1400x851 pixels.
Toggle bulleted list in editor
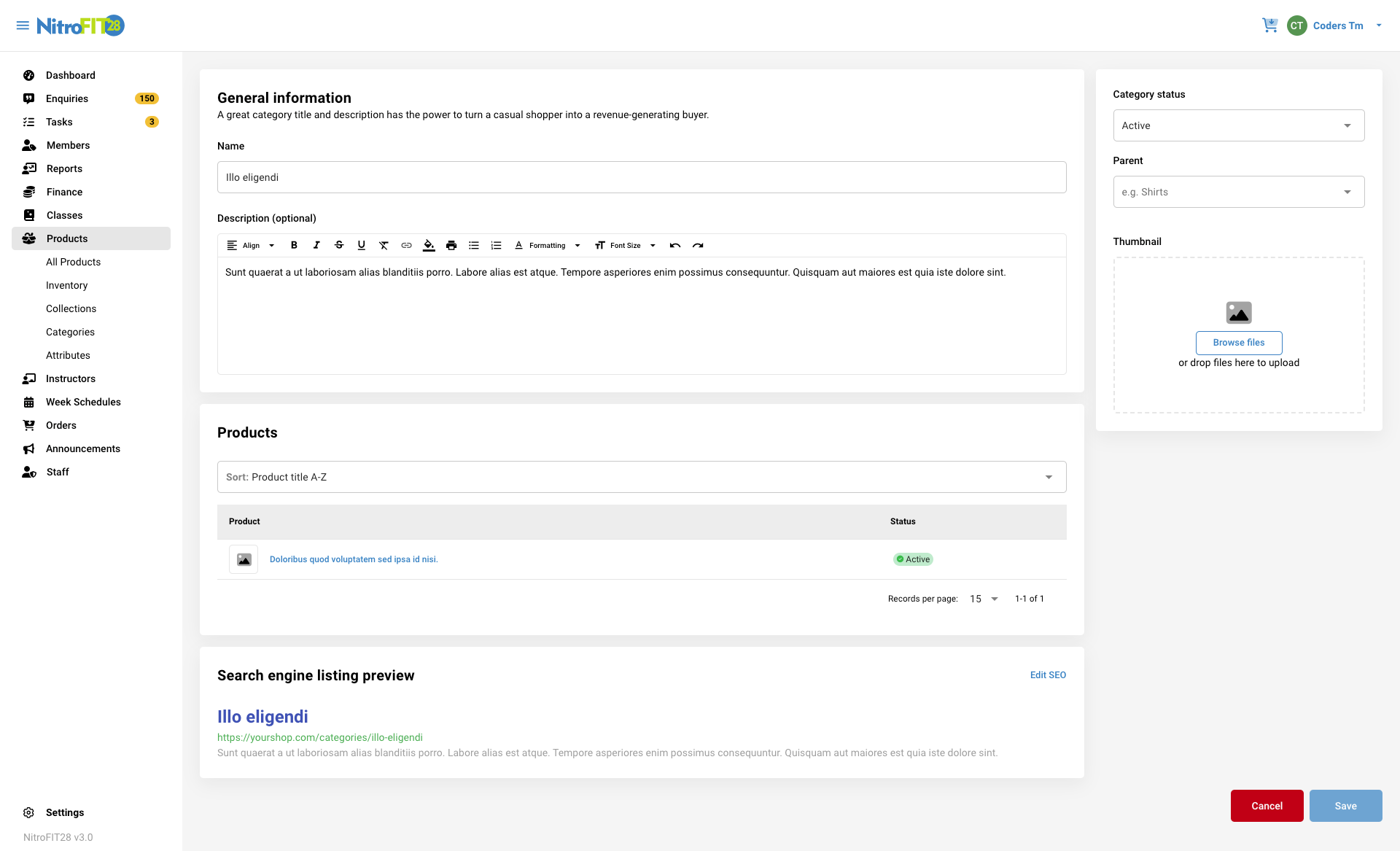coord(474,246)
